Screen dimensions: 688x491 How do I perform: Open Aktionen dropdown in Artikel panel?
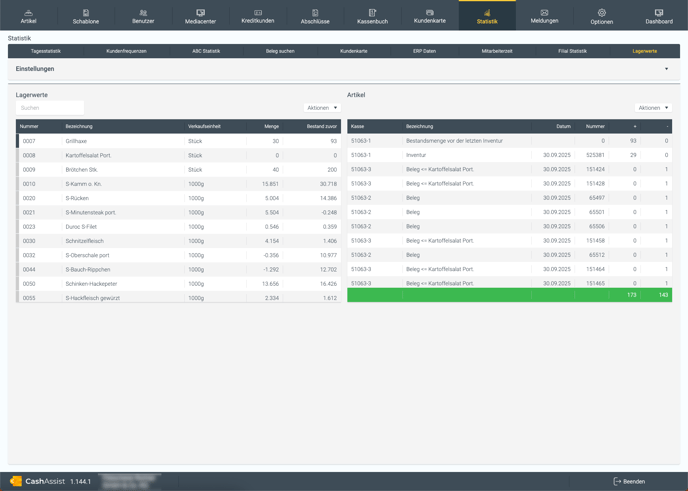coord(652,108)
